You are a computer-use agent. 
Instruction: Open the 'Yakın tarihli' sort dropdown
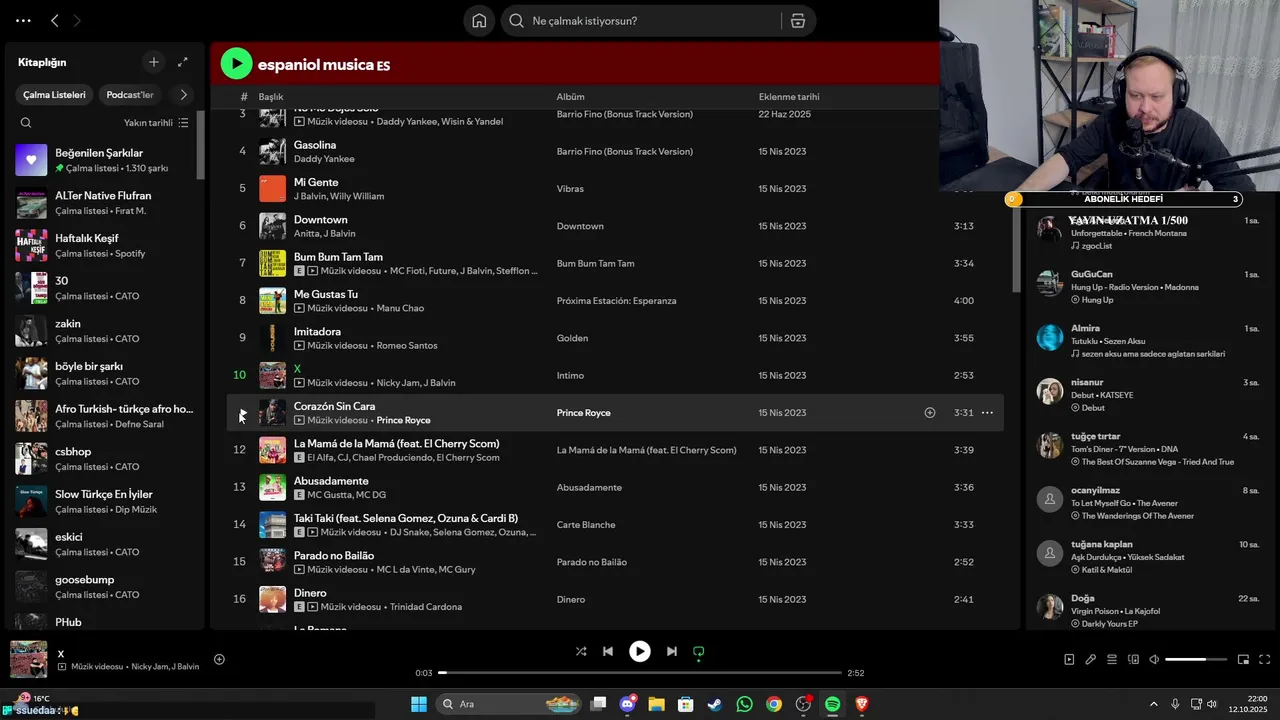[155, 123]
